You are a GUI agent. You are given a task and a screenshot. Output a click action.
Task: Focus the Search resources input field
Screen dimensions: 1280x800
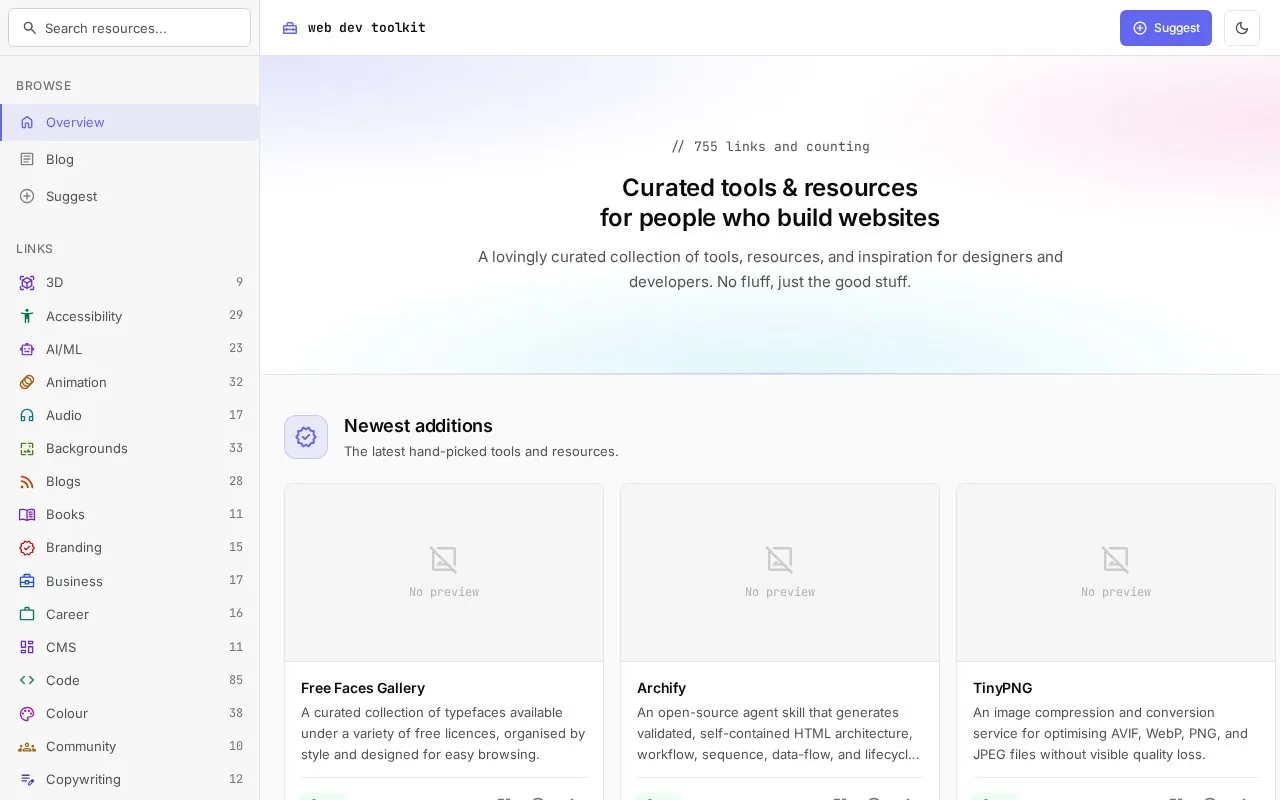(x=129, y=28)
